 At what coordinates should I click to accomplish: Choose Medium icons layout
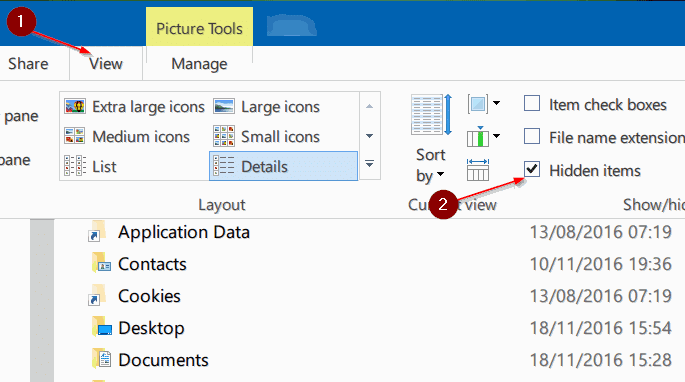click(127, 137)
